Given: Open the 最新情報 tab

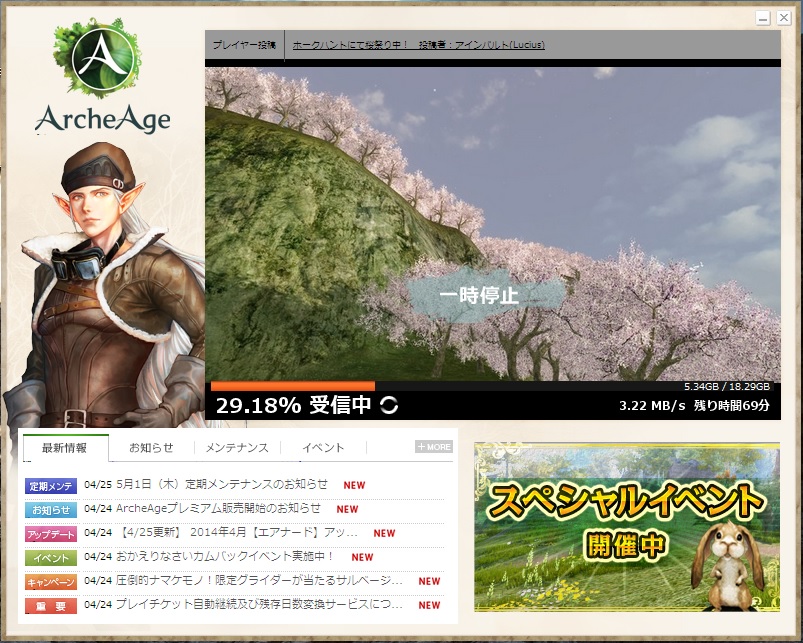Looking at the screenshot, I should (65, 448).
